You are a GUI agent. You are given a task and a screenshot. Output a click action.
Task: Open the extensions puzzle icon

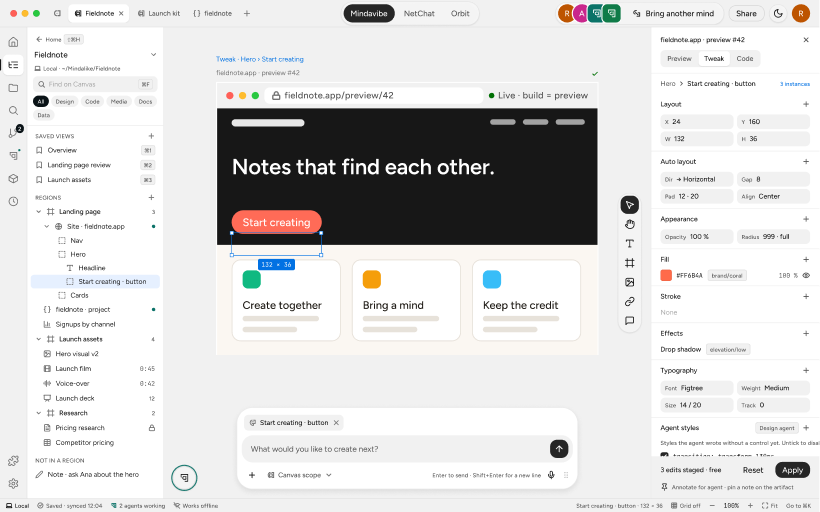[14, 461]
